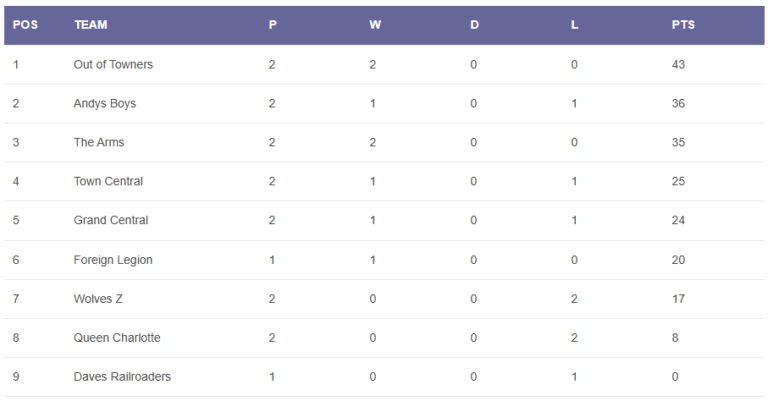Click Daves Railroaders team name
The image size is (768, 401).
click(x=122, y=377)
